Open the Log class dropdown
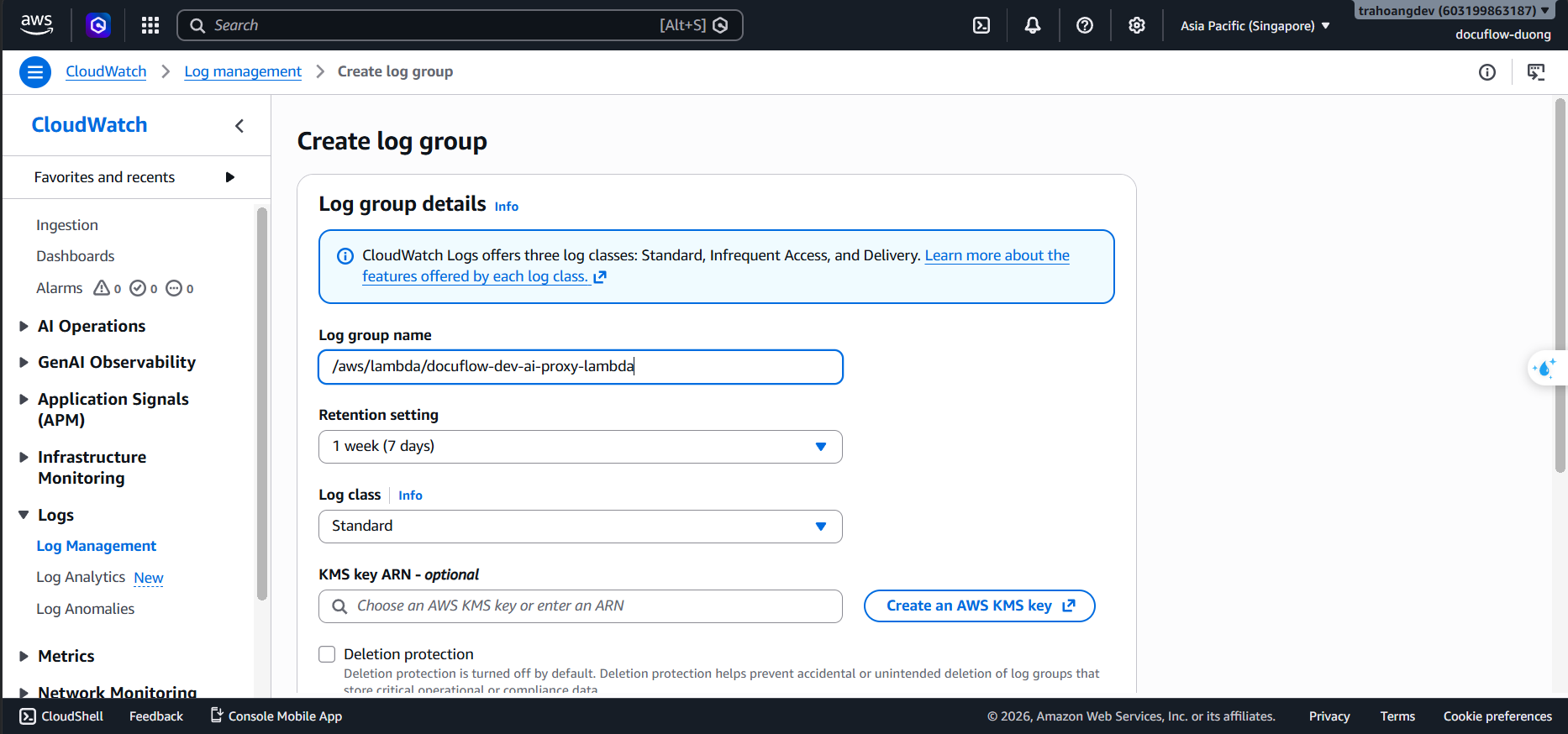 point(581,527)
